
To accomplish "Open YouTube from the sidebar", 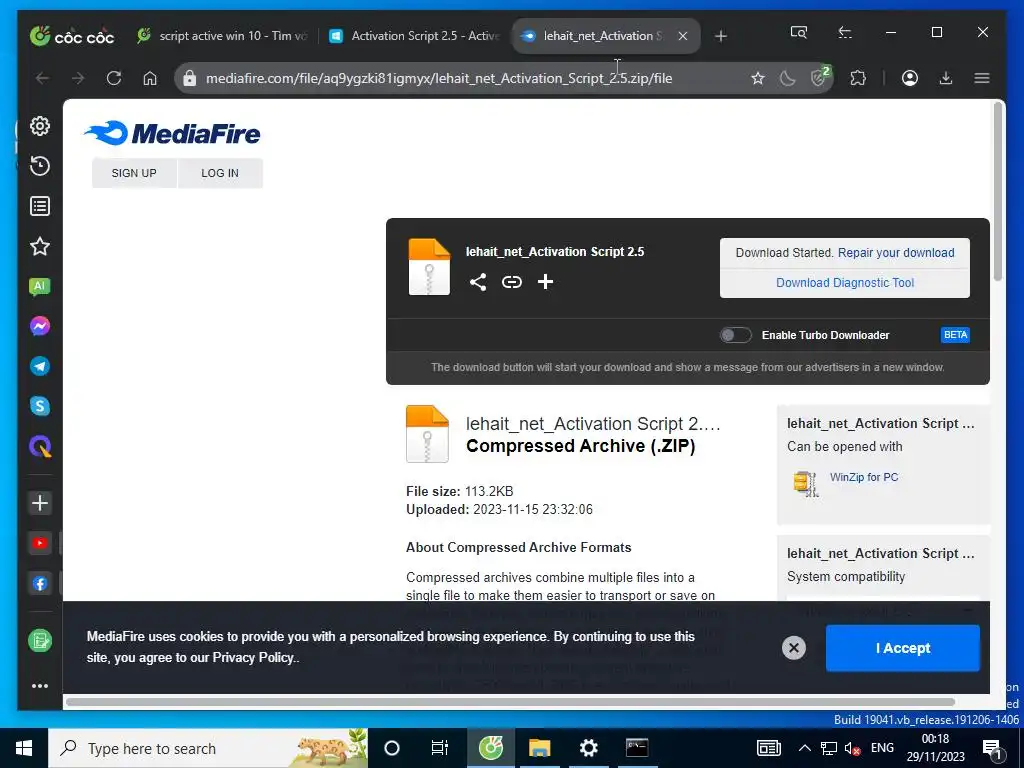I will [40, 543].
